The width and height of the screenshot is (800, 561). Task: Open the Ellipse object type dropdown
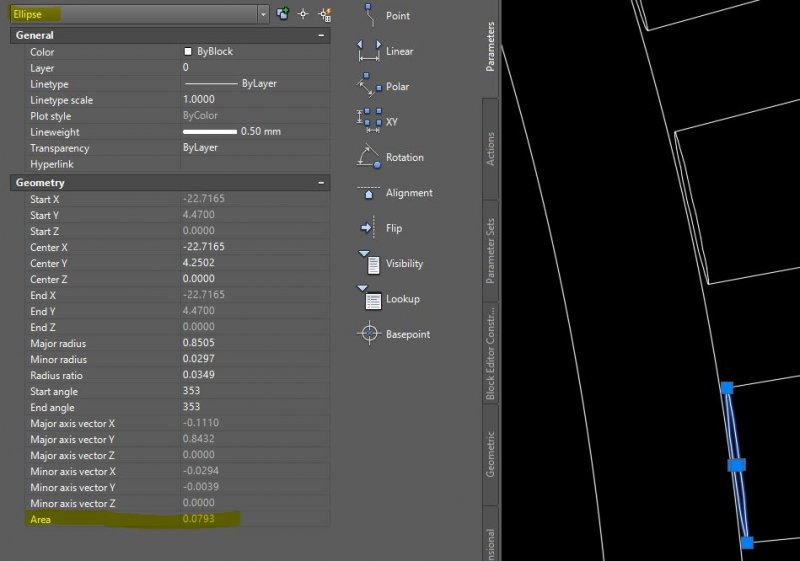(x=263, y=14)
